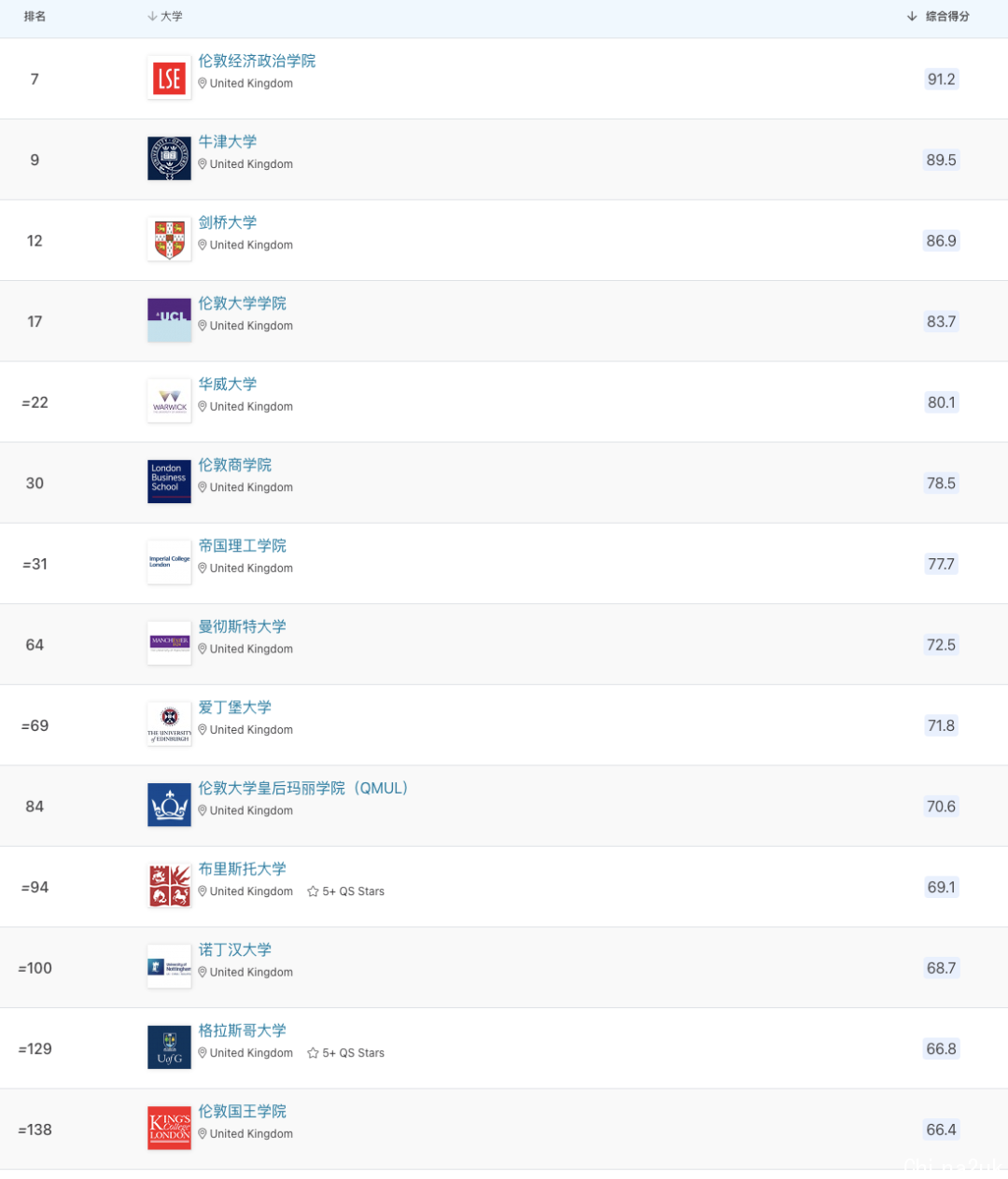Click the London Business School logo
The width and height of the screenshot is (1008, 1179).
[169, 482]
